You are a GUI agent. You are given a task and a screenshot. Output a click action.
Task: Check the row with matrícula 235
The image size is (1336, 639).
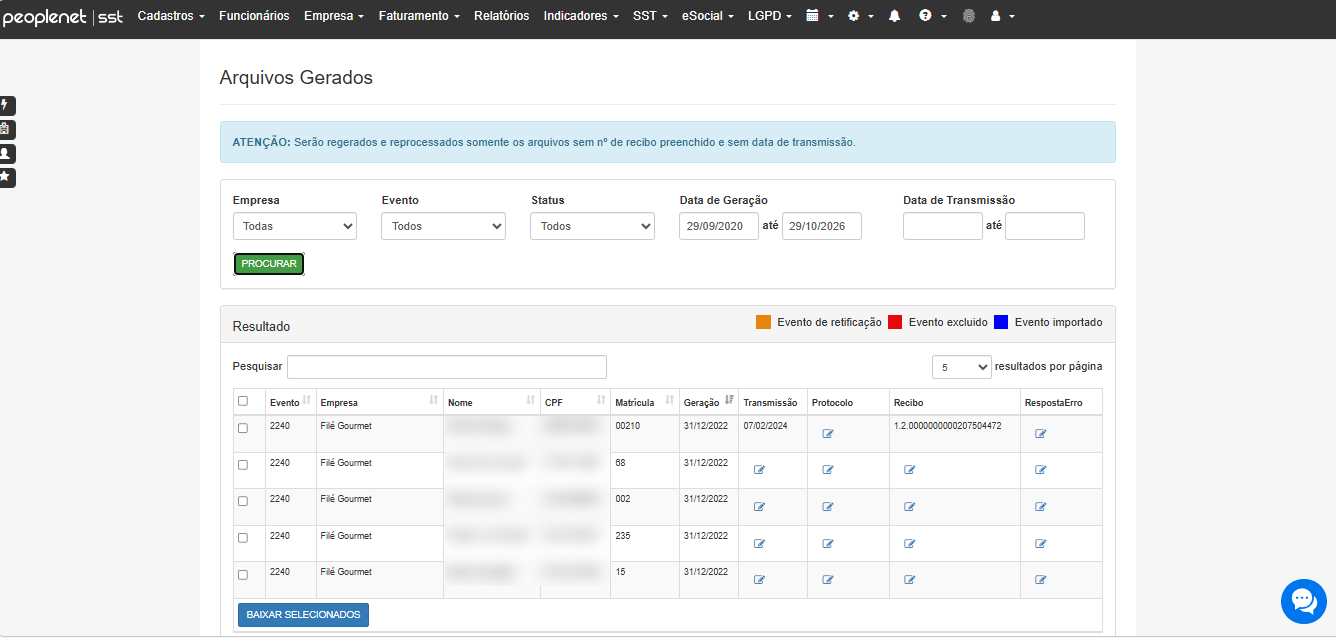[x=243, y=538]
